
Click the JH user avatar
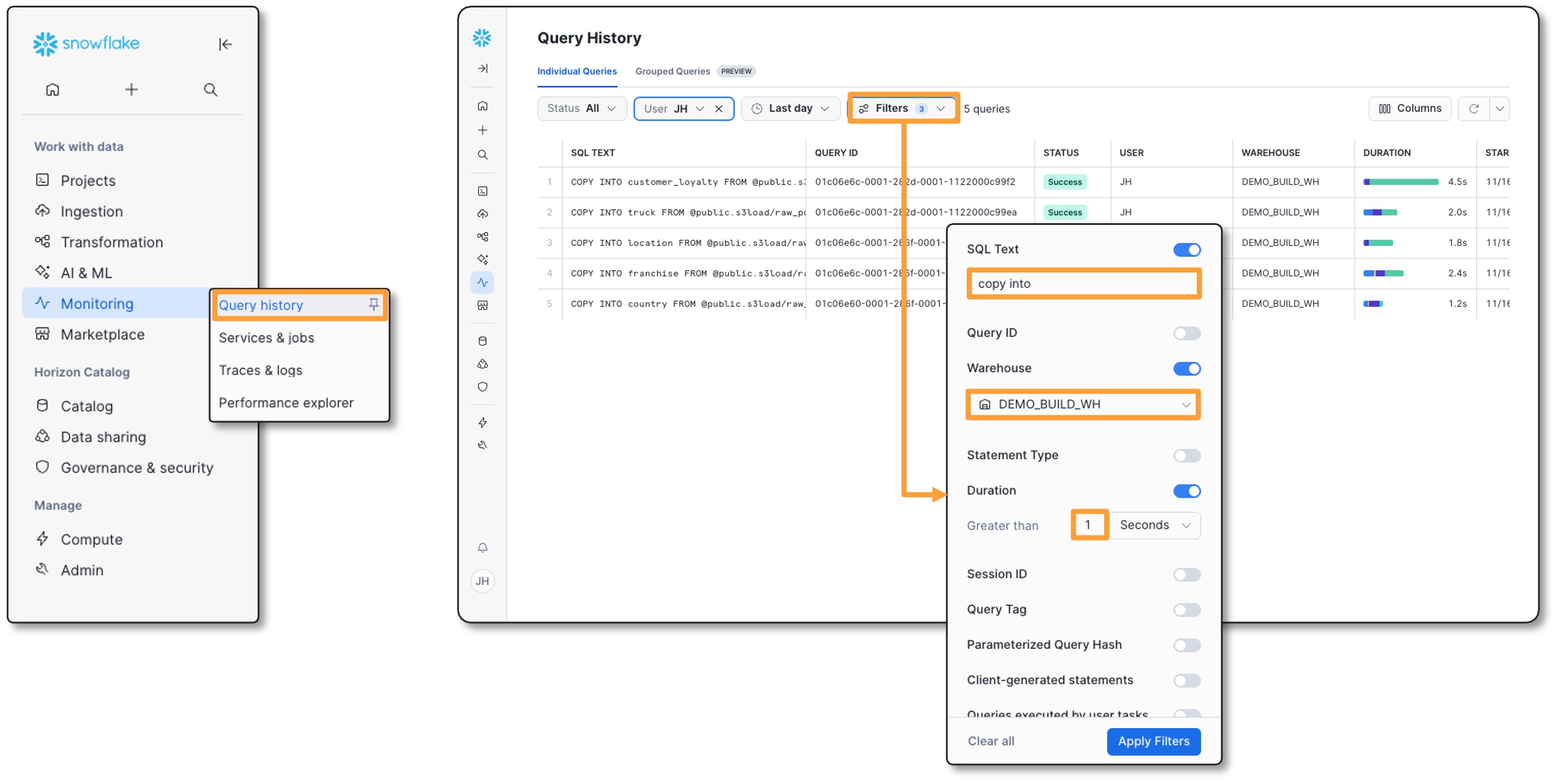click(x=482, y=581)
